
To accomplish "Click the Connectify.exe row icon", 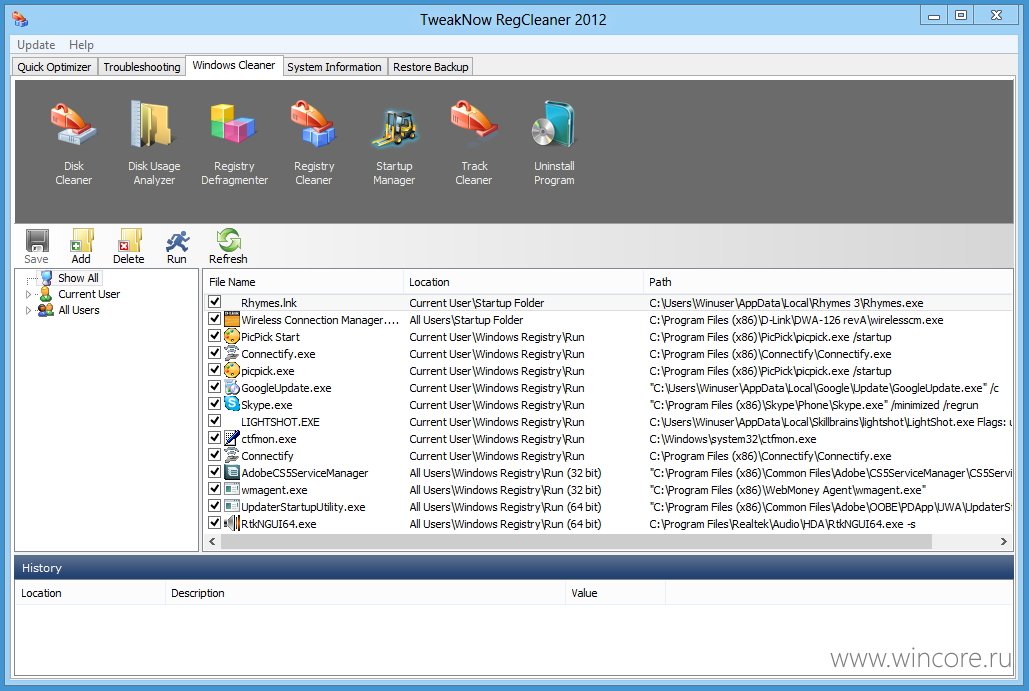I will coord(232,353).
